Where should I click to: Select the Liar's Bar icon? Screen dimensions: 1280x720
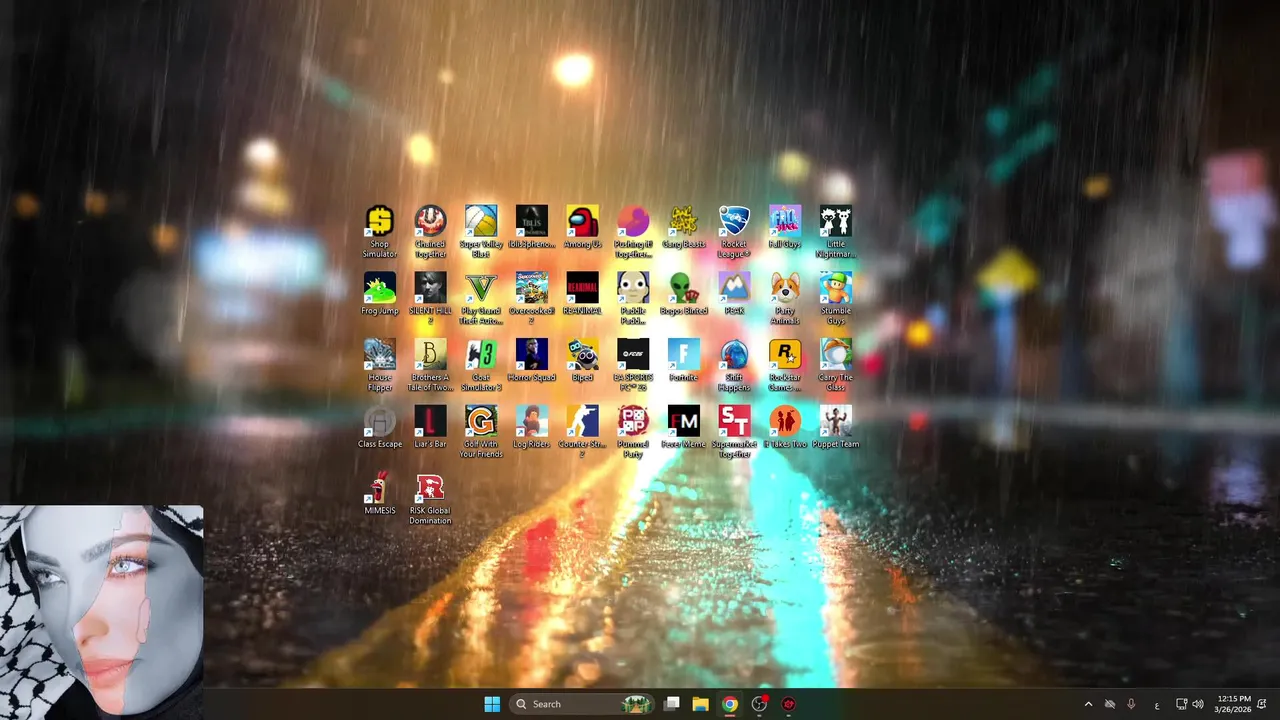pos(430,421)
